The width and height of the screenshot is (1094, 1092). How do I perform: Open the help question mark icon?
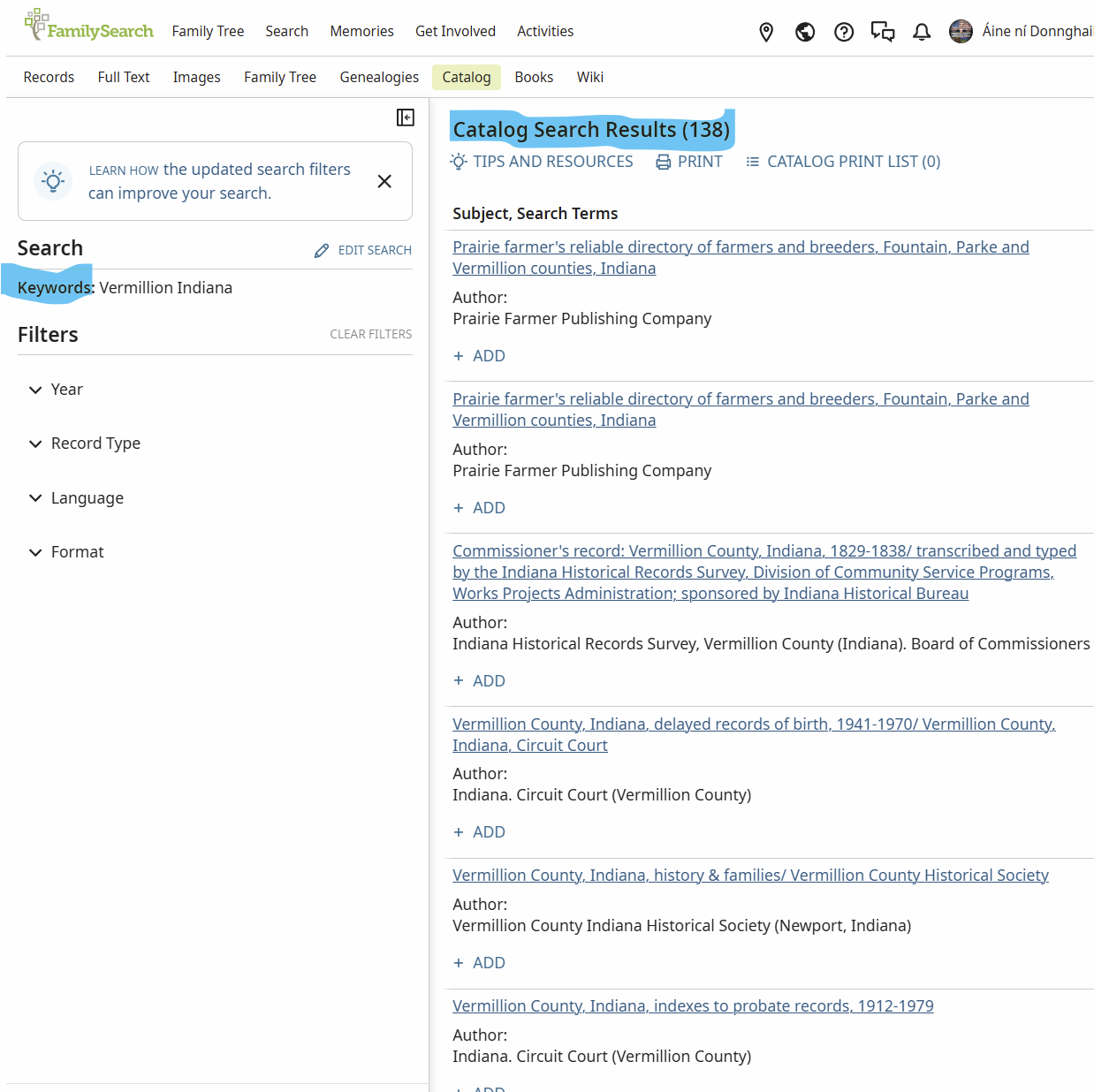(x=844, y=32)
